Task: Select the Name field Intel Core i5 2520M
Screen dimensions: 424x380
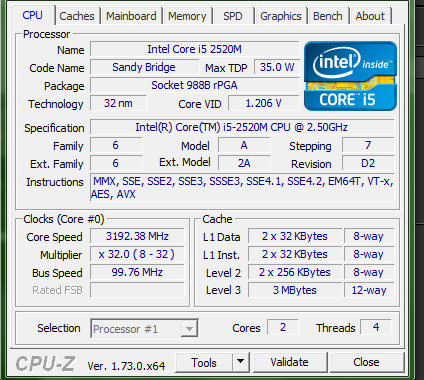Action: click(x=194, y=49)
